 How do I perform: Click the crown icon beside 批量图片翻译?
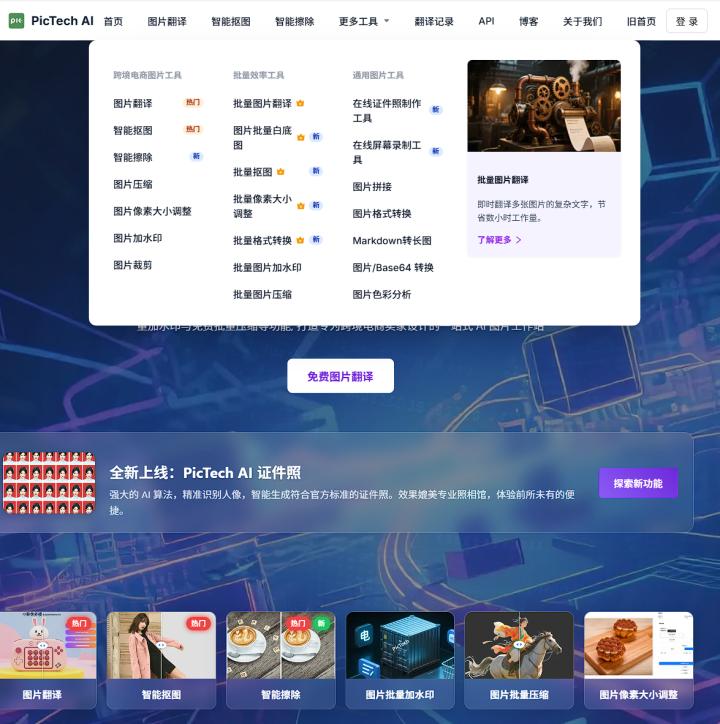(x=300, y=103)
